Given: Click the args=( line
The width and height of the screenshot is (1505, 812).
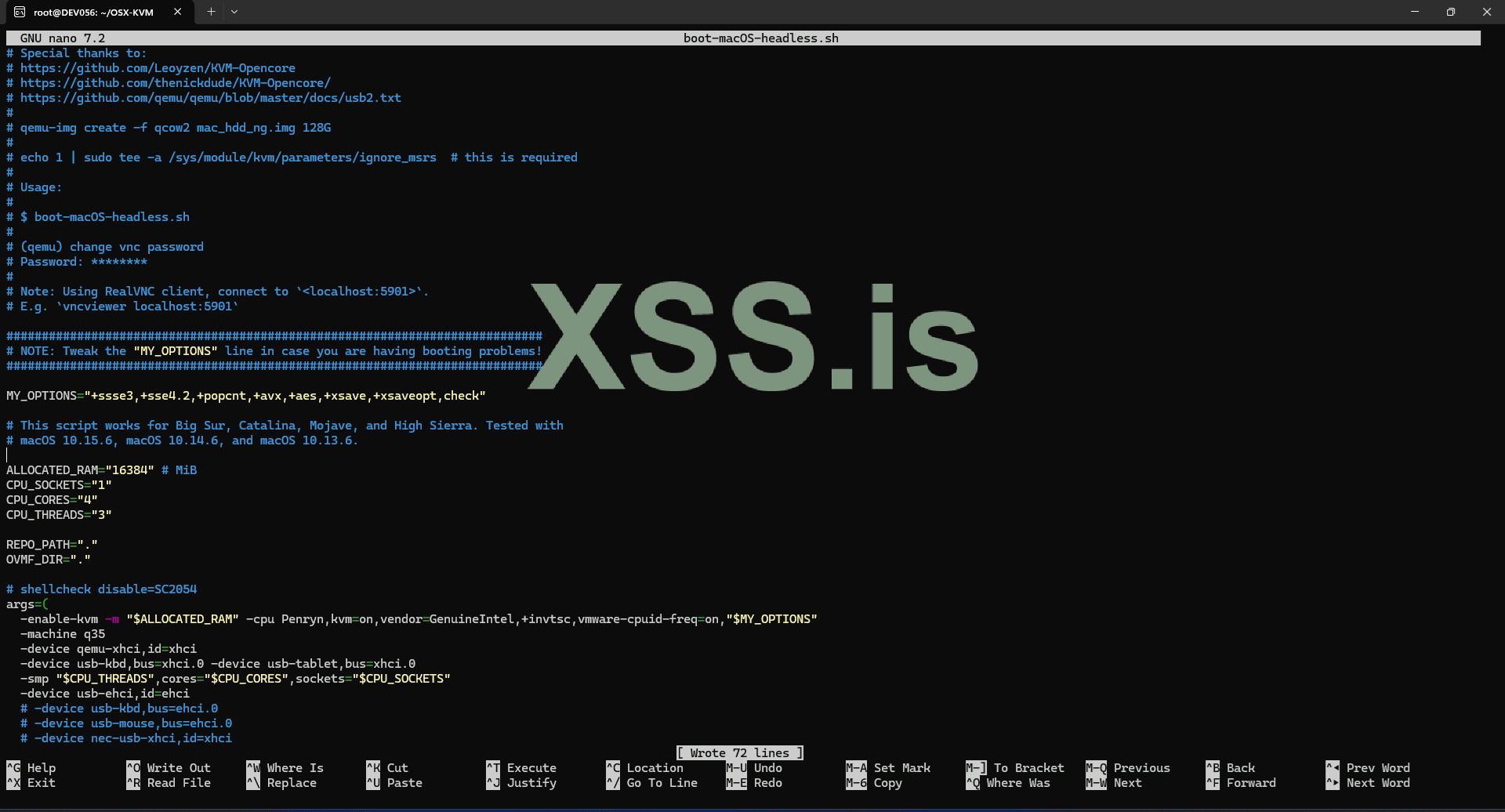Looking at the screenshot, I should (x=27, y=604).
